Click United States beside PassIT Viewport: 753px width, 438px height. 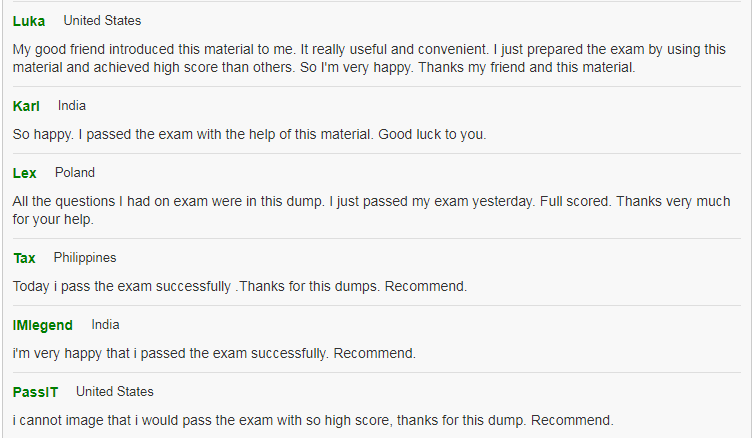[x=115, y=391]
